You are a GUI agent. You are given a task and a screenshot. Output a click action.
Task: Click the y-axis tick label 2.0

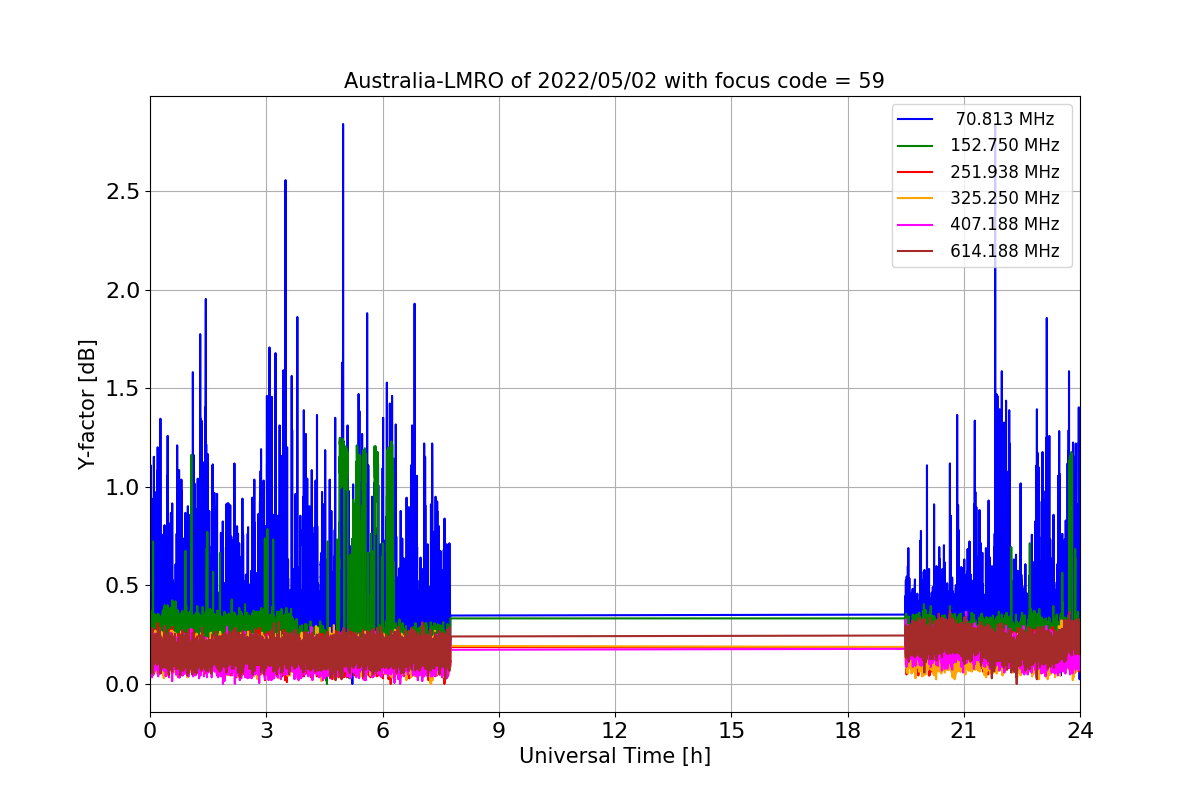[x=124, y=291]
